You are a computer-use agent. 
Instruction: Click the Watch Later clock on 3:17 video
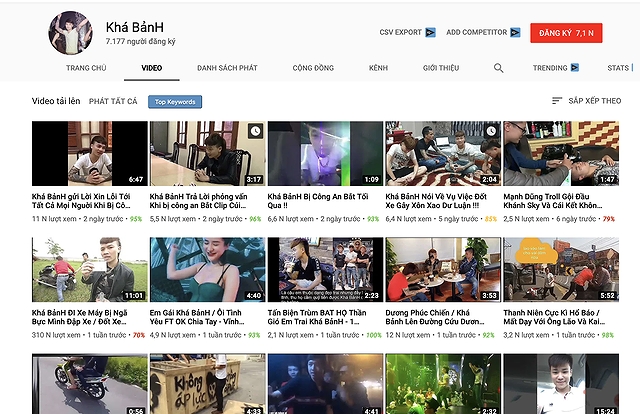[x=256, y=131]
